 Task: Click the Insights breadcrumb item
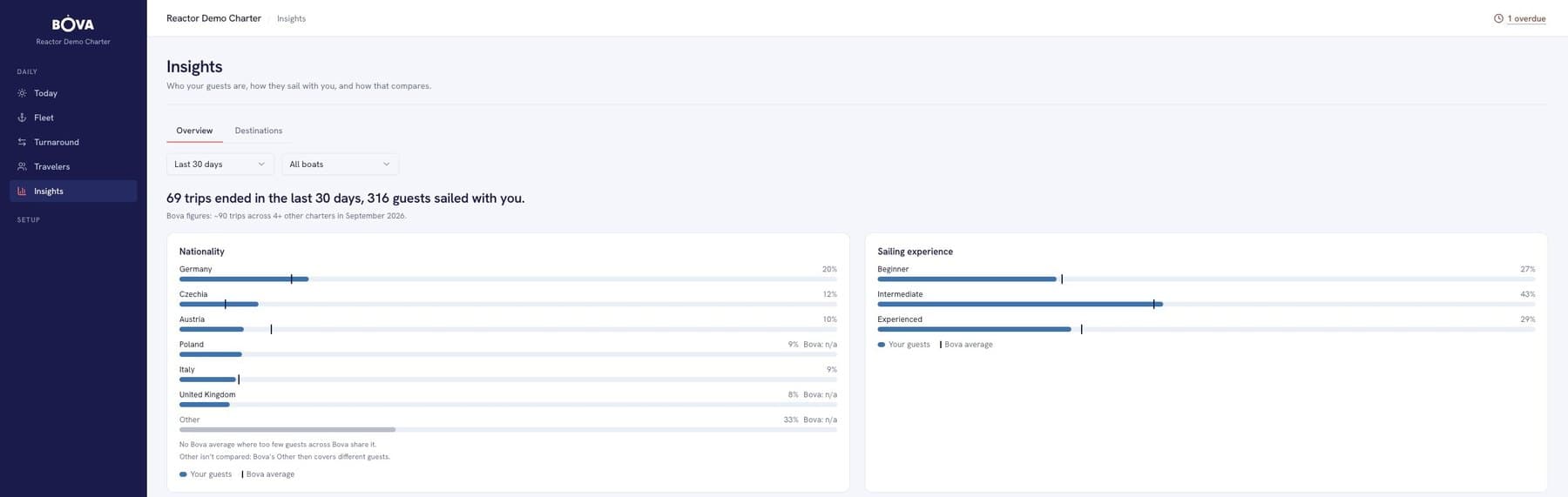click(x=291, y=18)
